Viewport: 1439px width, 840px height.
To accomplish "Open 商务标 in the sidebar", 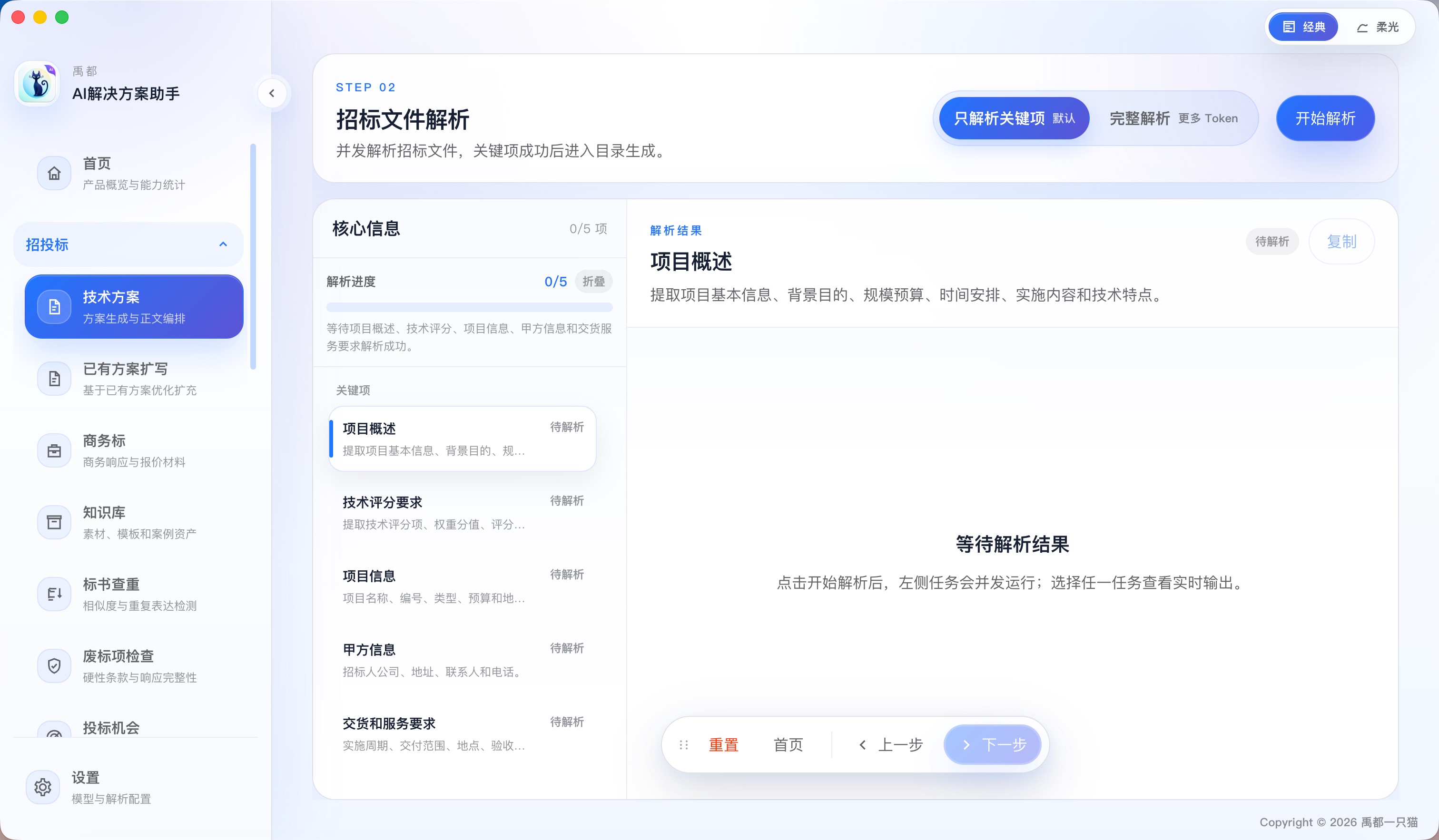I will coord(134,450).
